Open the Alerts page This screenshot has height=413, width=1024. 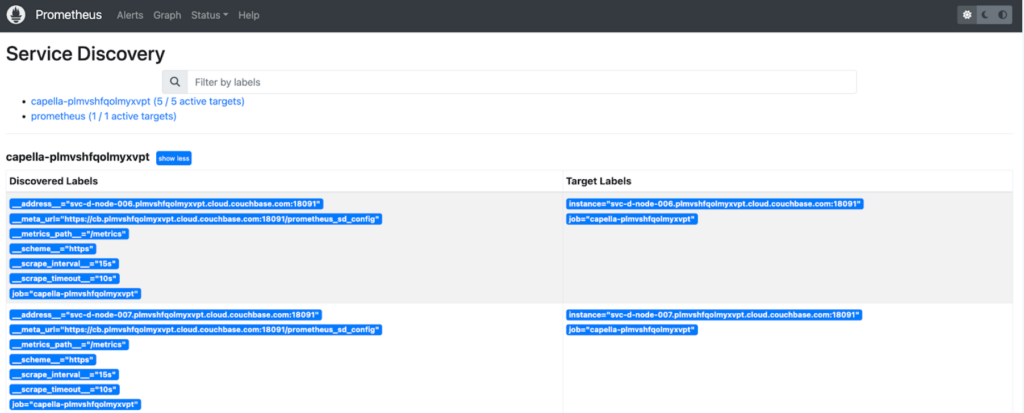pyautogui.click(x=130, y=15)
